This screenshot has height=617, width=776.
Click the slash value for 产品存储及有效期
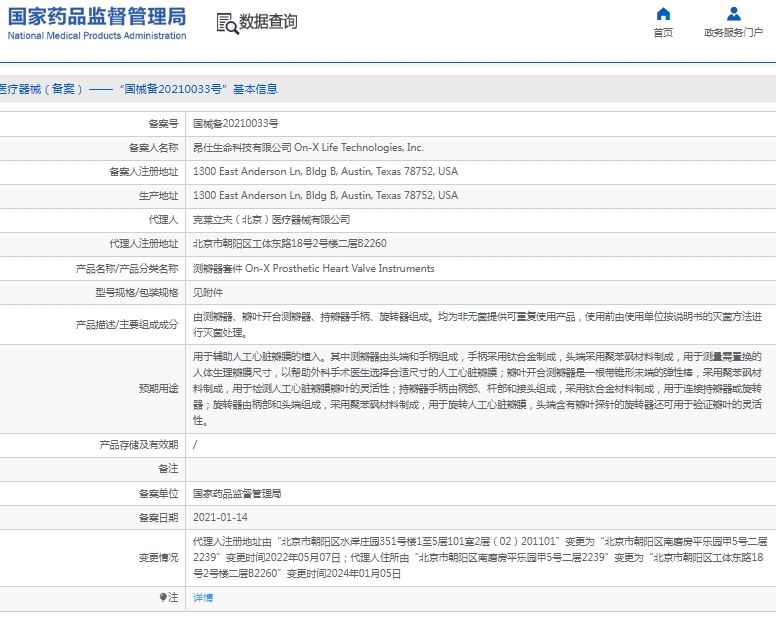click(x=195, y=445)
